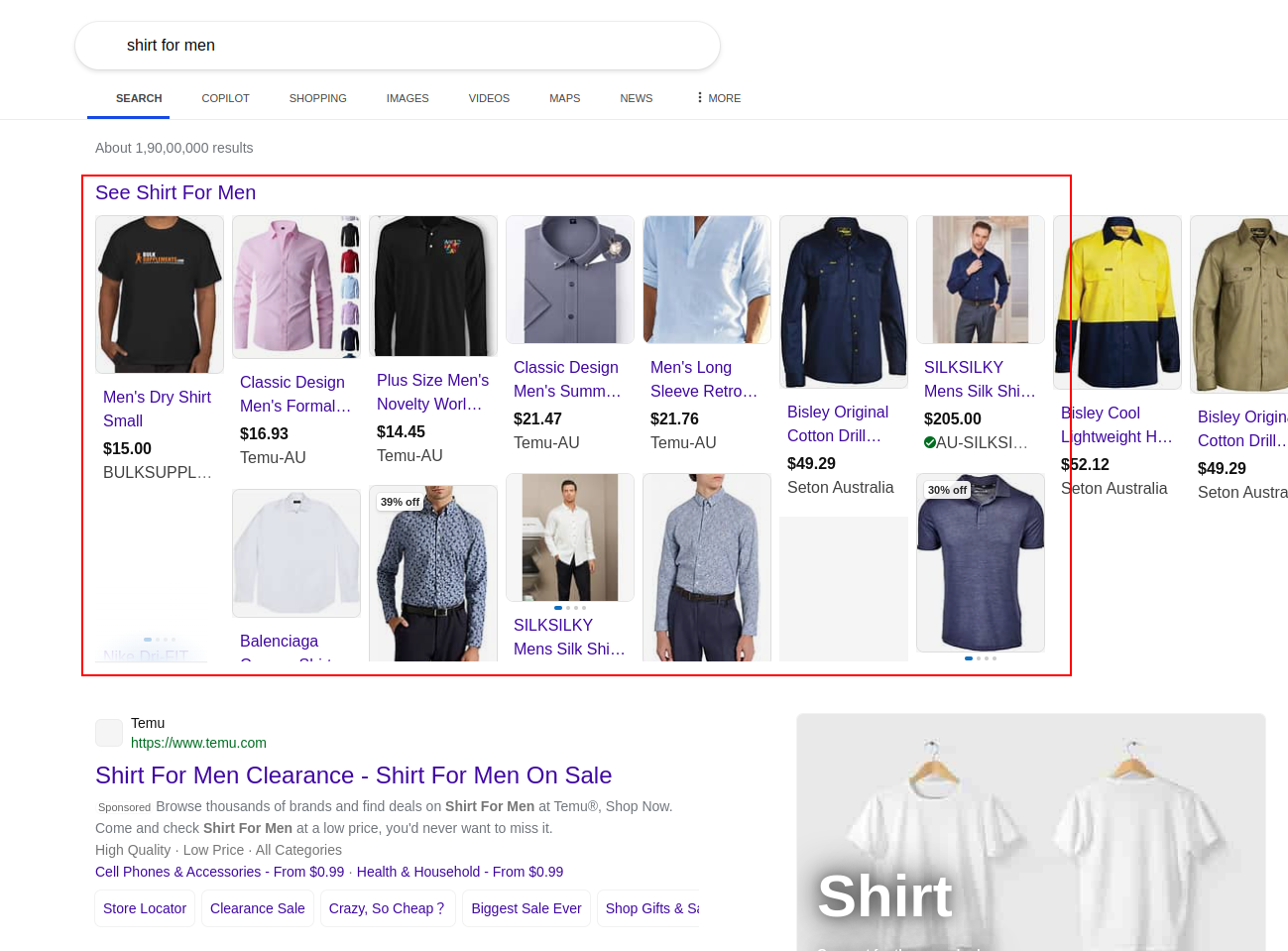The width and height of the screenshot is (1288, 951).
Task: Click the verified AU-SILKSI… seller checkmark
Action: coord(930,442)
